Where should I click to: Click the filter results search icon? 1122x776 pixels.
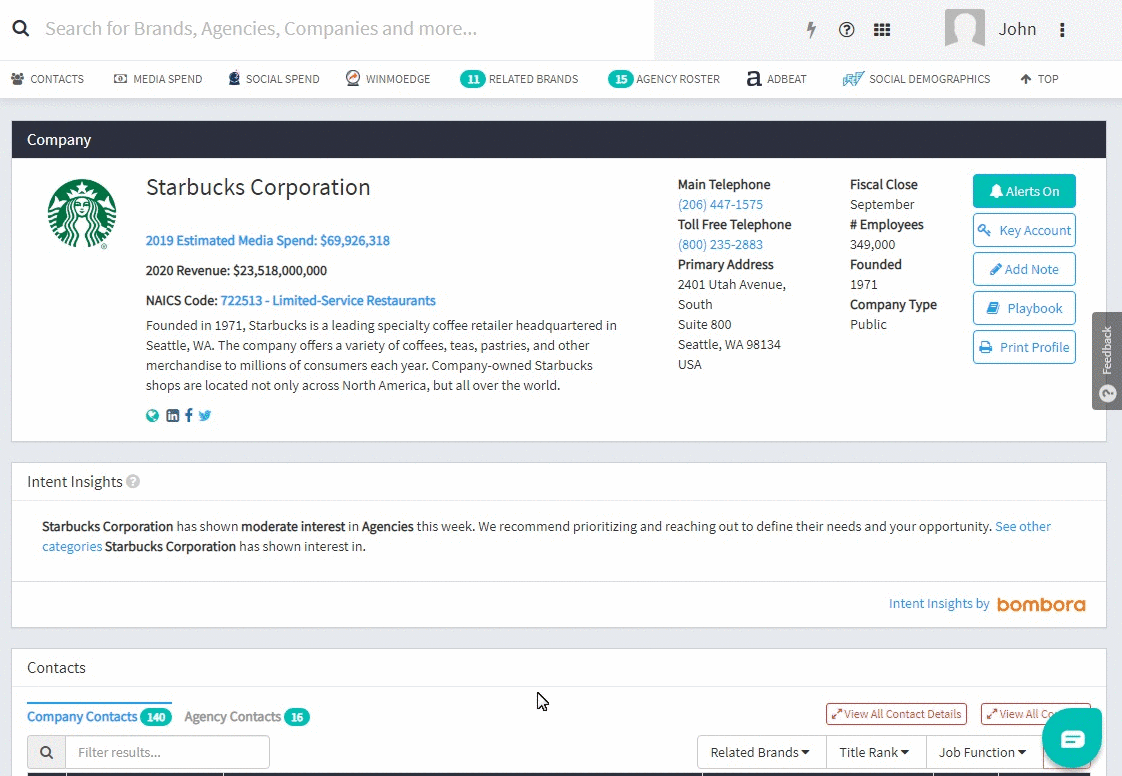click(x=47, y=752)
